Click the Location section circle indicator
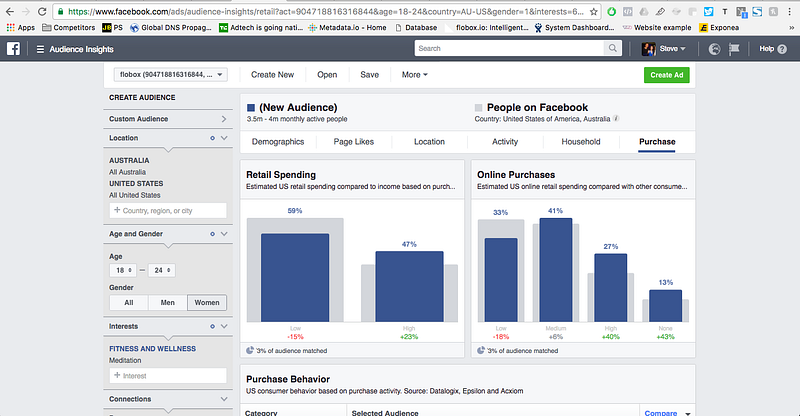Image resolution: width=800 pixels, height=416 pixels. click(212, 138)
